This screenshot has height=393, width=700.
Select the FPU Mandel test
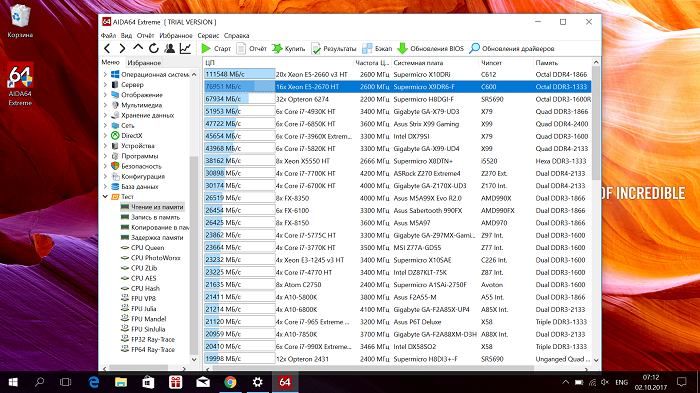point(149,319)
